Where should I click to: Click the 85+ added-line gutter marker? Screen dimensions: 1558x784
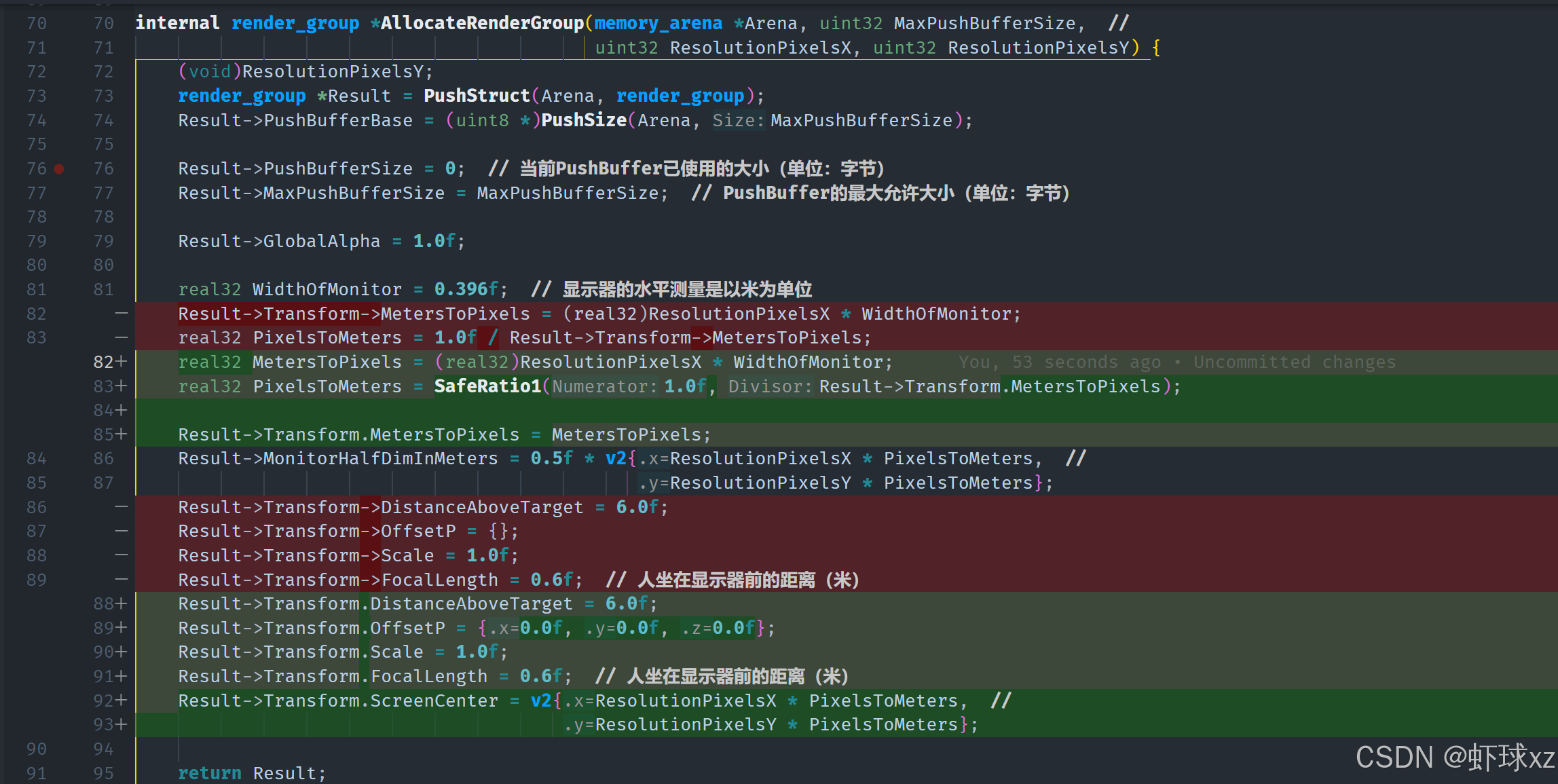click(111, 434)
